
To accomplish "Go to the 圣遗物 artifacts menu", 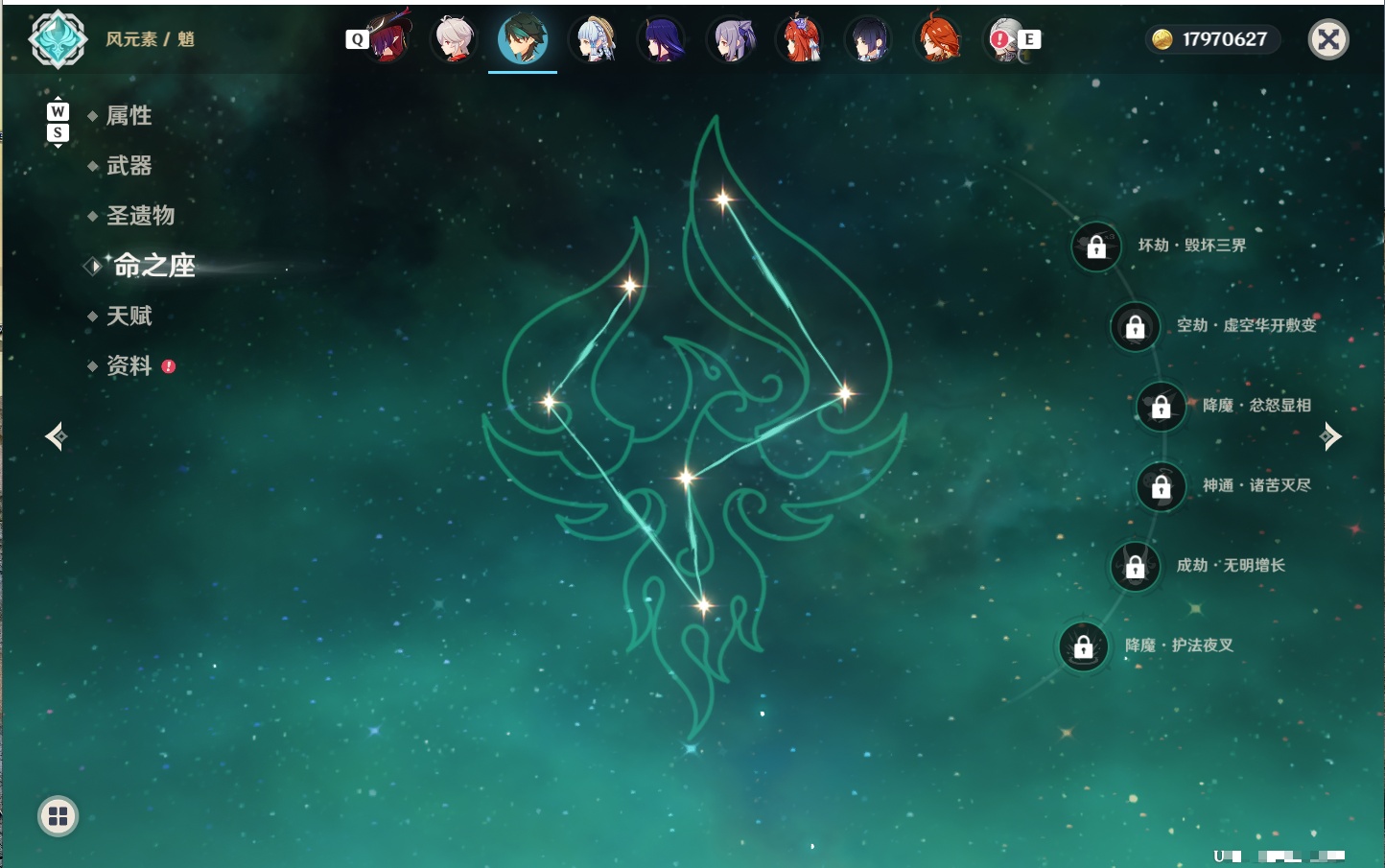I will pyautogui.click(x=140, y=216).
